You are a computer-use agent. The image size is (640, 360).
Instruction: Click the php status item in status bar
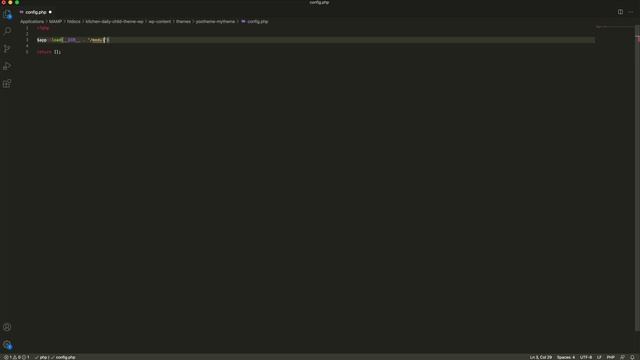tap(41, 357)
